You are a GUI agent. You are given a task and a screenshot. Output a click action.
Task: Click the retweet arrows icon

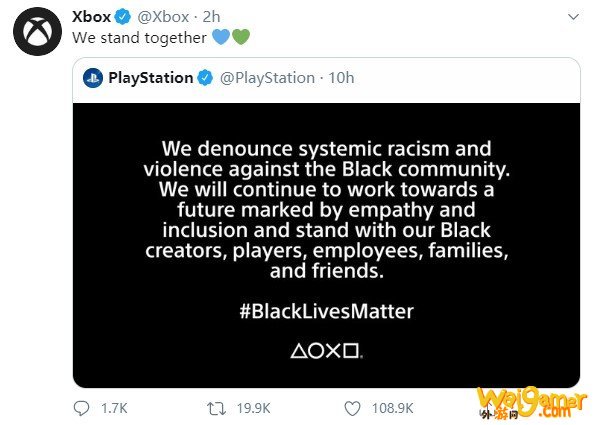(216, 409)
